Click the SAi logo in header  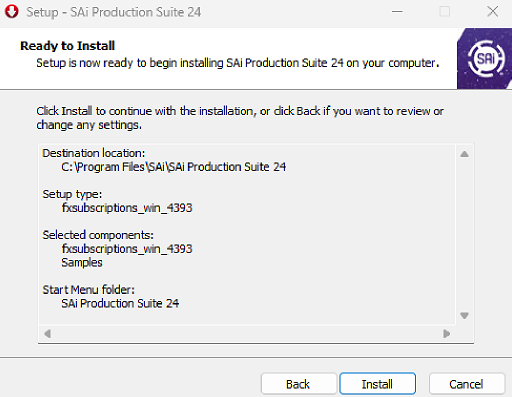tap(484, 59)
